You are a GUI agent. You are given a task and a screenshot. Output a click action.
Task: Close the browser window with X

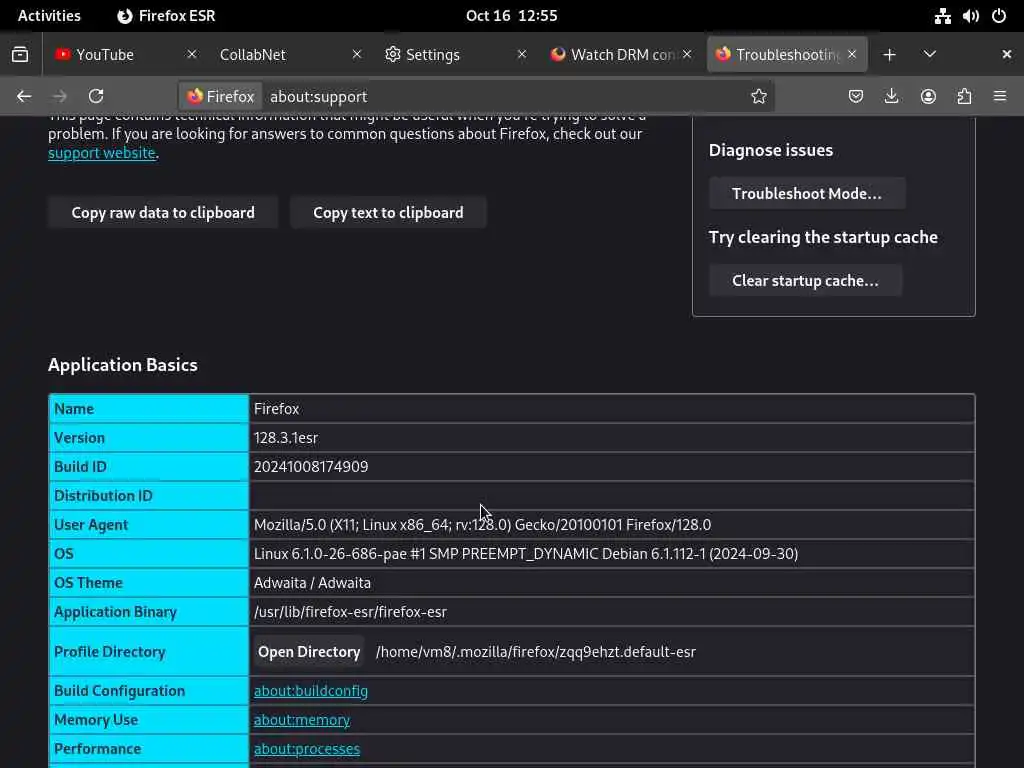(x=1006, y=54)
